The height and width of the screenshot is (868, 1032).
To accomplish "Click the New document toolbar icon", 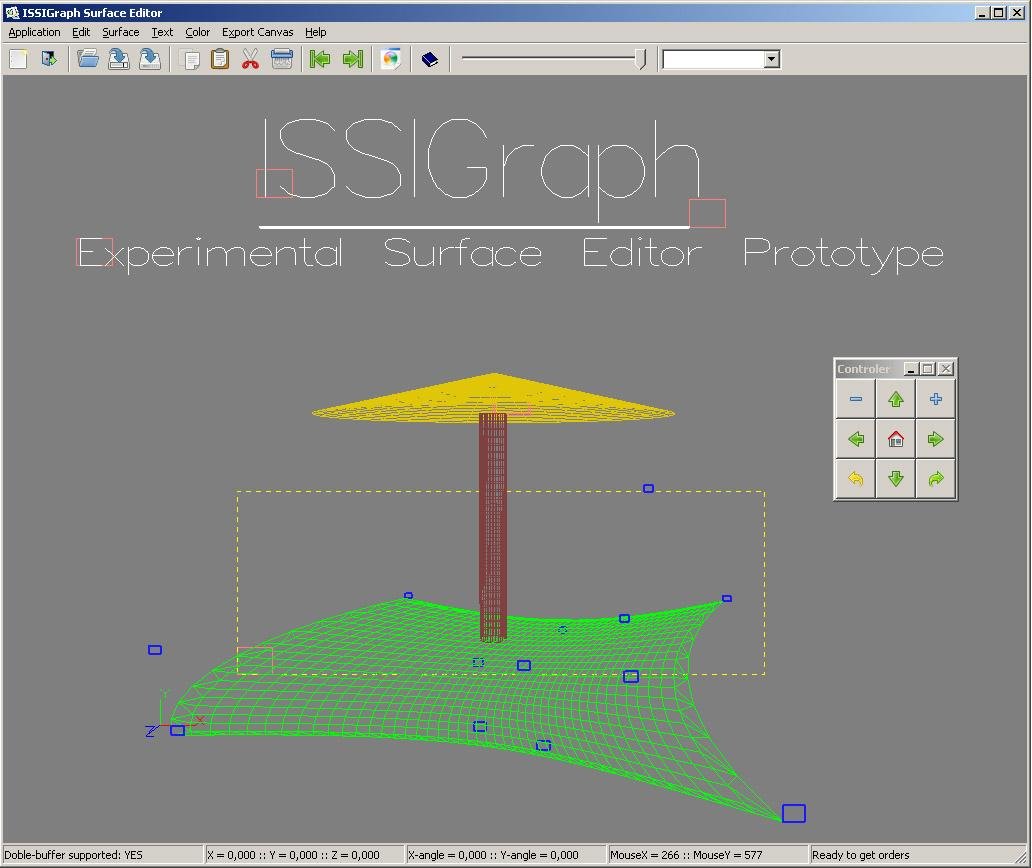I will 18,59.
